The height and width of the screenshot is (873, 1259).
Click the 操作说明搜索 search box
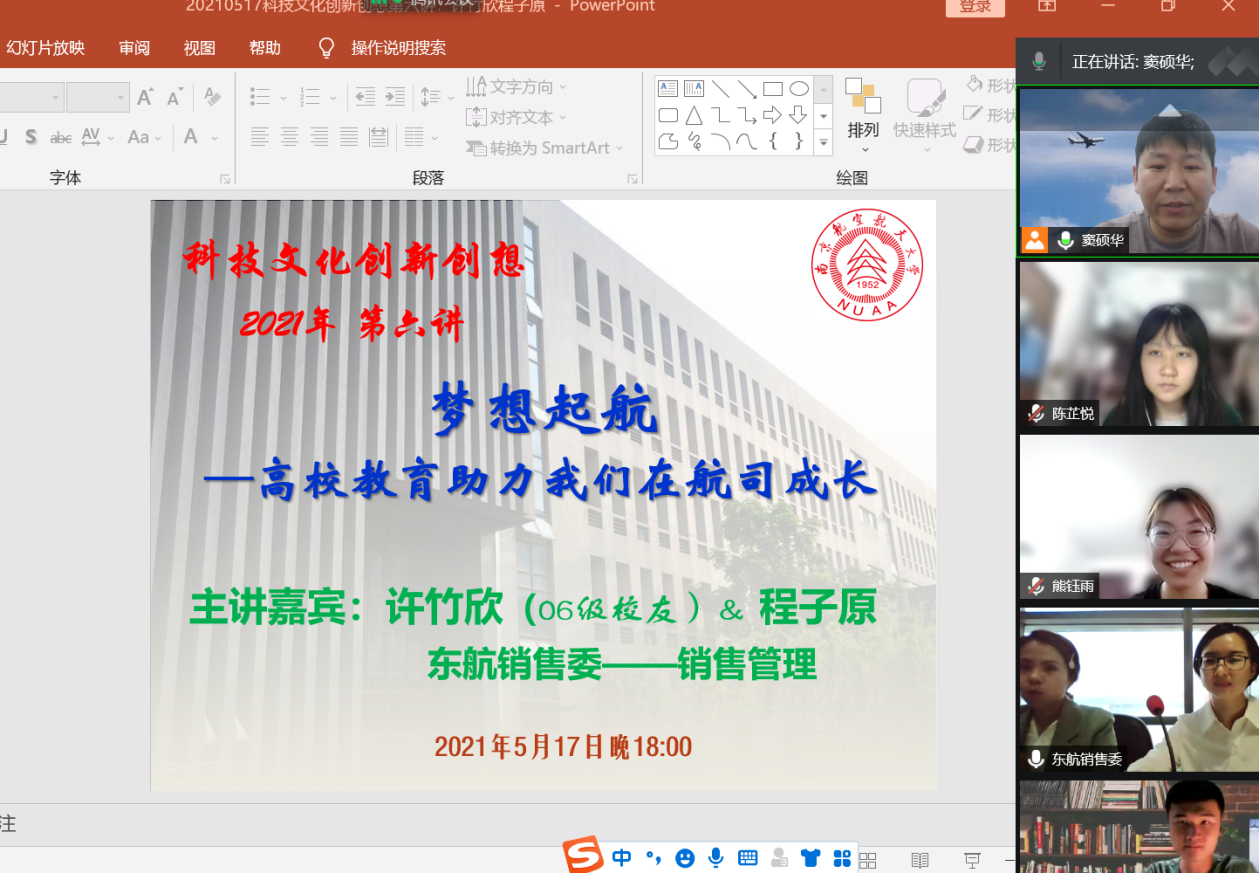point(398,48)
